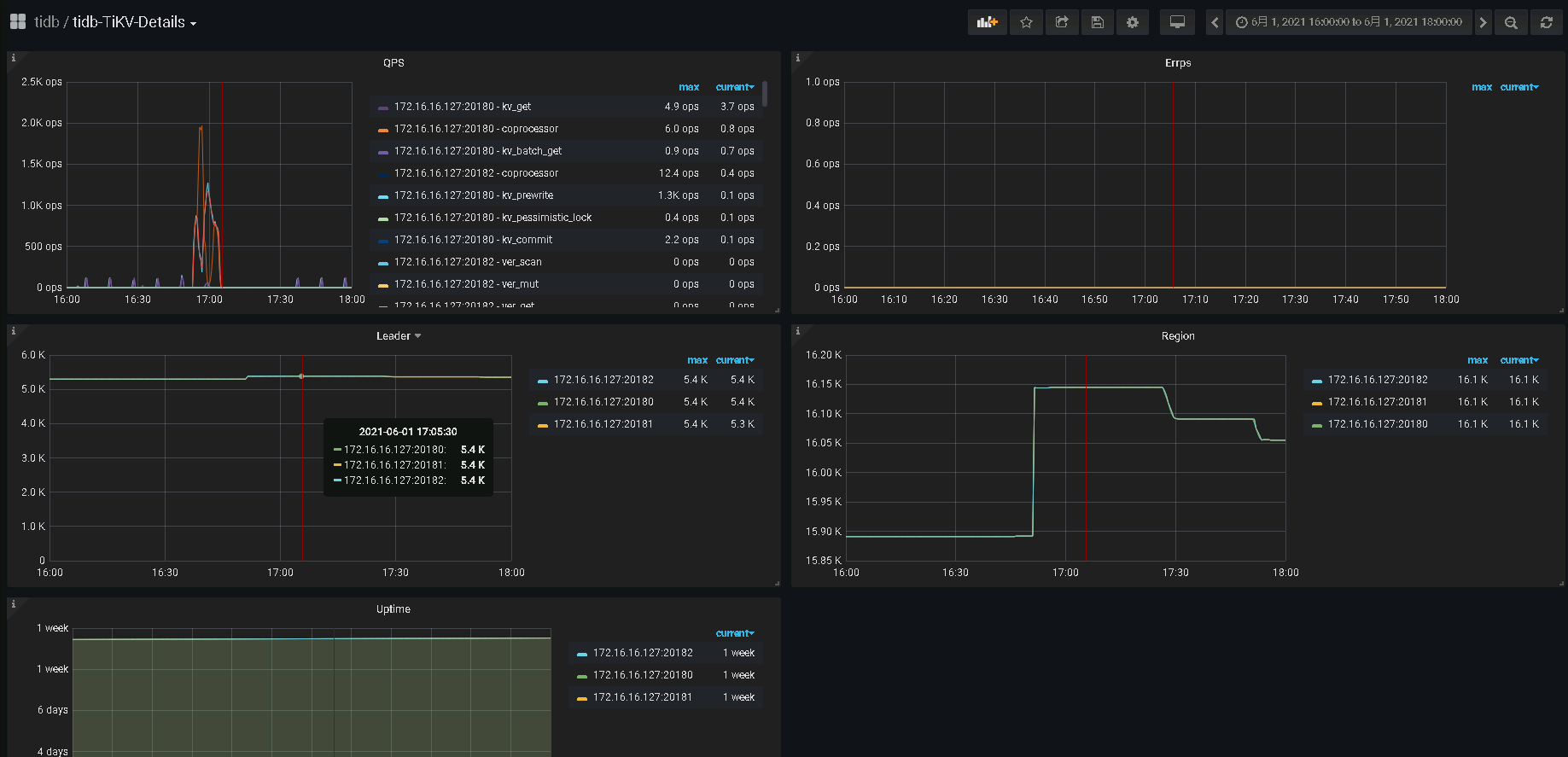Screen dimensions: 1568x757
Task: Click color swatch of coprocessor 20180 series
Action: click(383, 130)
